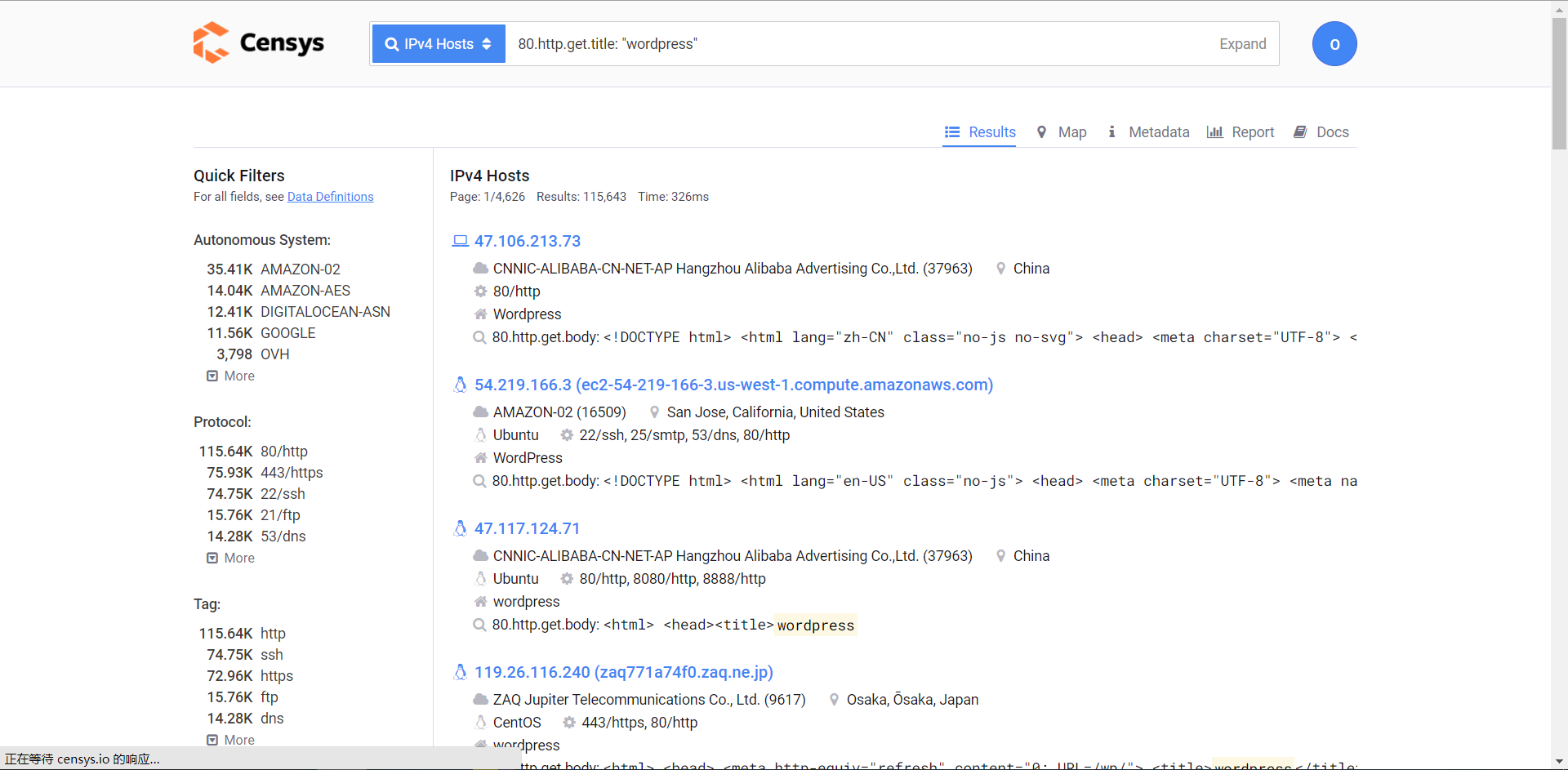Click the gear icon beside 80/http, 8080/http, 8888/http
Screen dimensions: 1568x770
[567, 579]
